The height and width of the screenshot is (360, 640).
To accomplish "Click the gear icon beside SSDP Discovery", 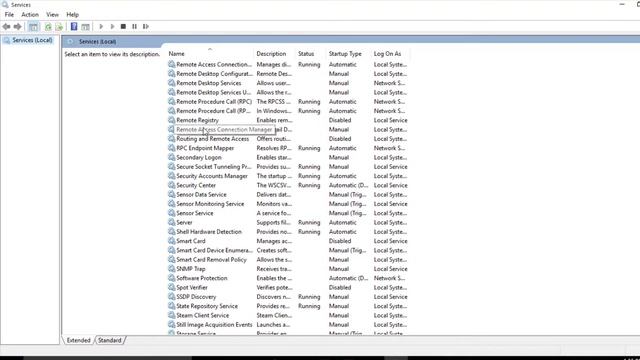I will click(x=172, y=296).
